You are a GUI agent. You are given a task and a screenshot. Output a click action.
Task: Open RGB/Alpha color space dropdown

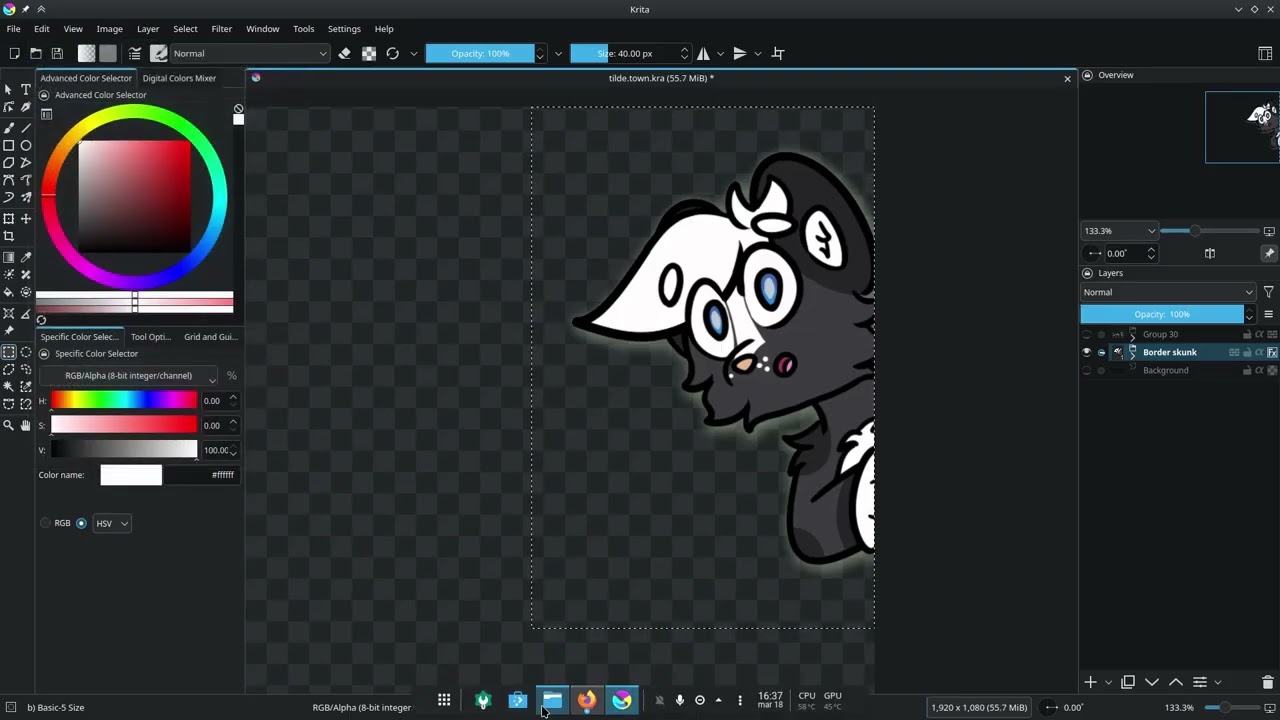128,376
